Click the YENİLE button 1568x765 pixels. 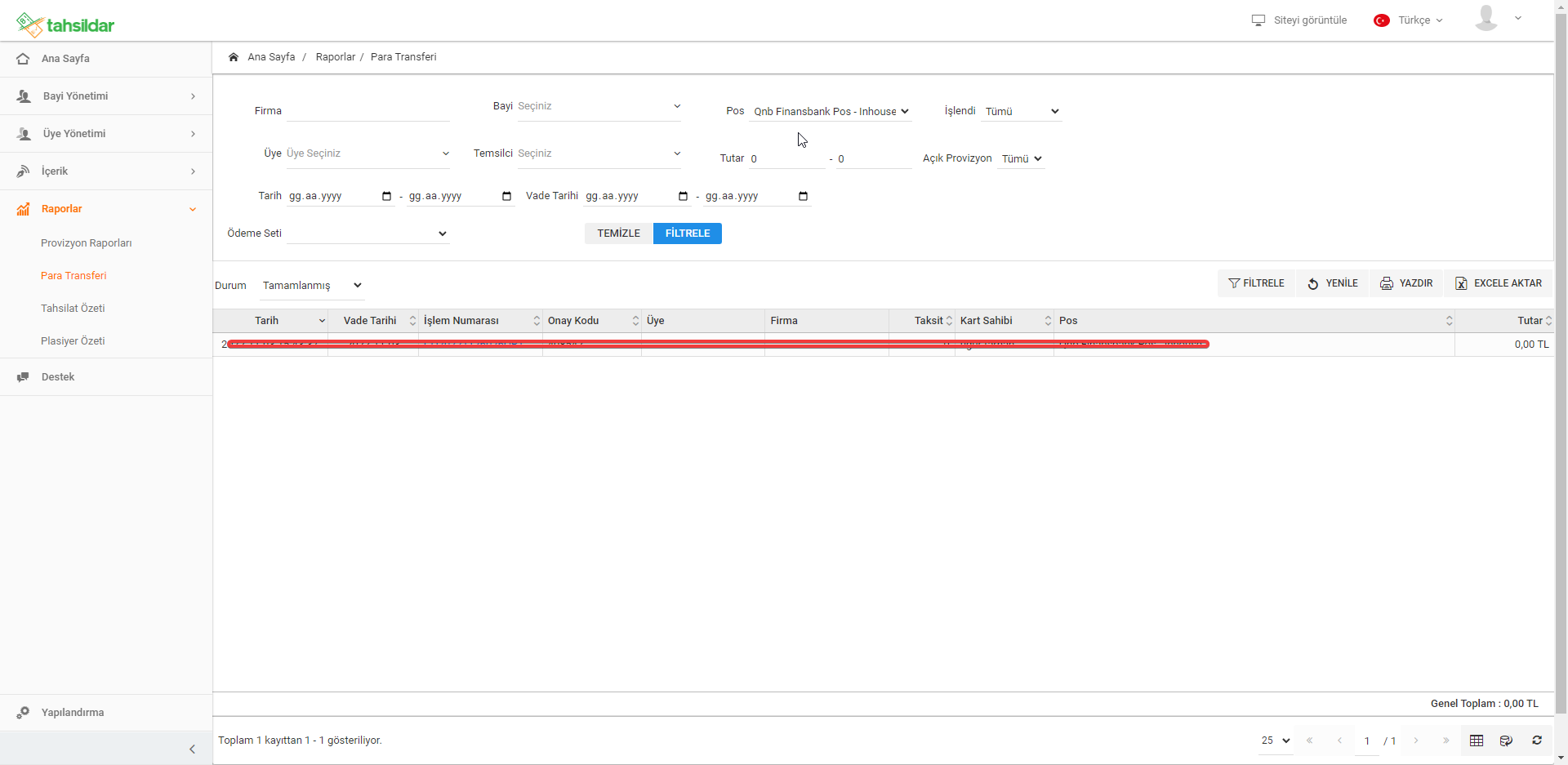coord(1333,283)
